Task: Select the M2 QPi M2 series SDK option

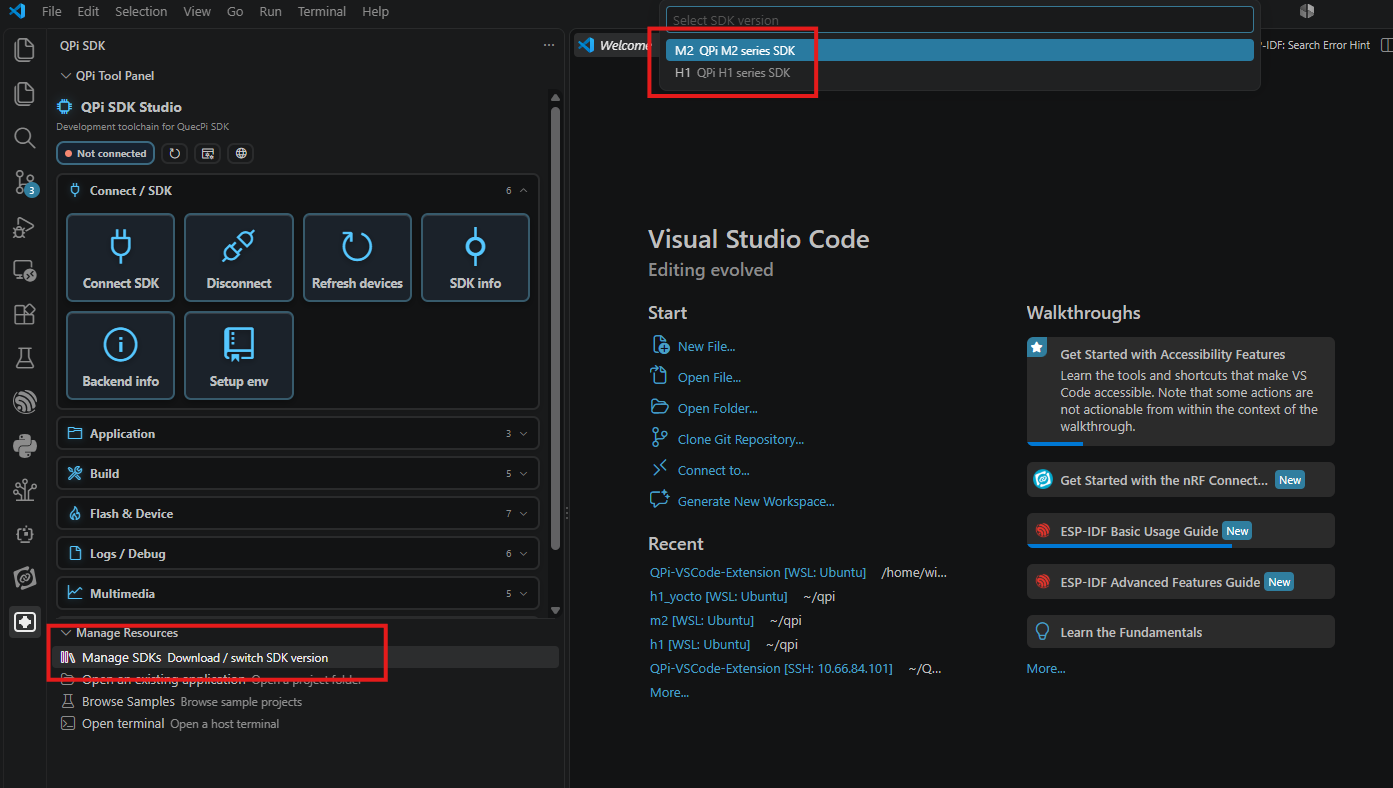Action: pos(959,50)
